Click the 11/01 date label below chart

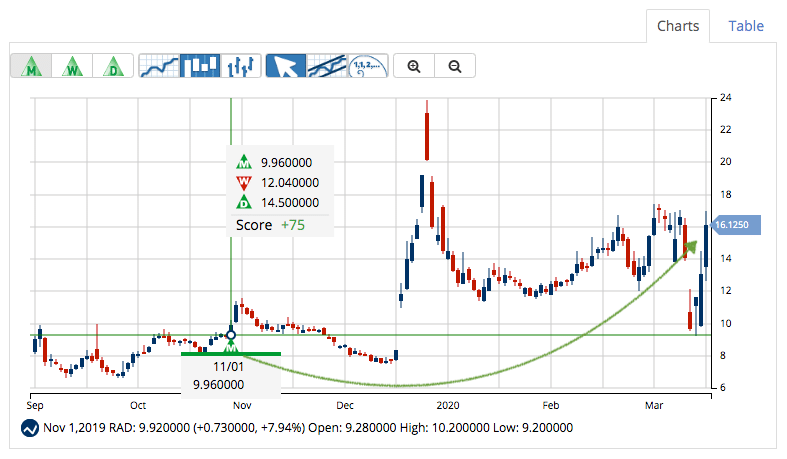pos(228,367)
